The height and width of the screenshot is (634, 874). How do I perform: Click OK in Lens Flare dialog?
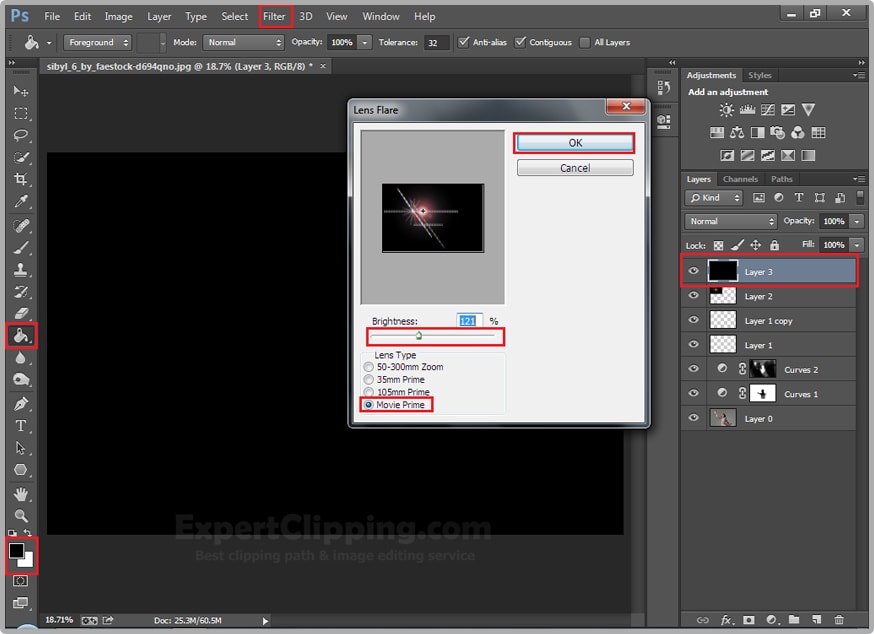click(x=575, y=143)
